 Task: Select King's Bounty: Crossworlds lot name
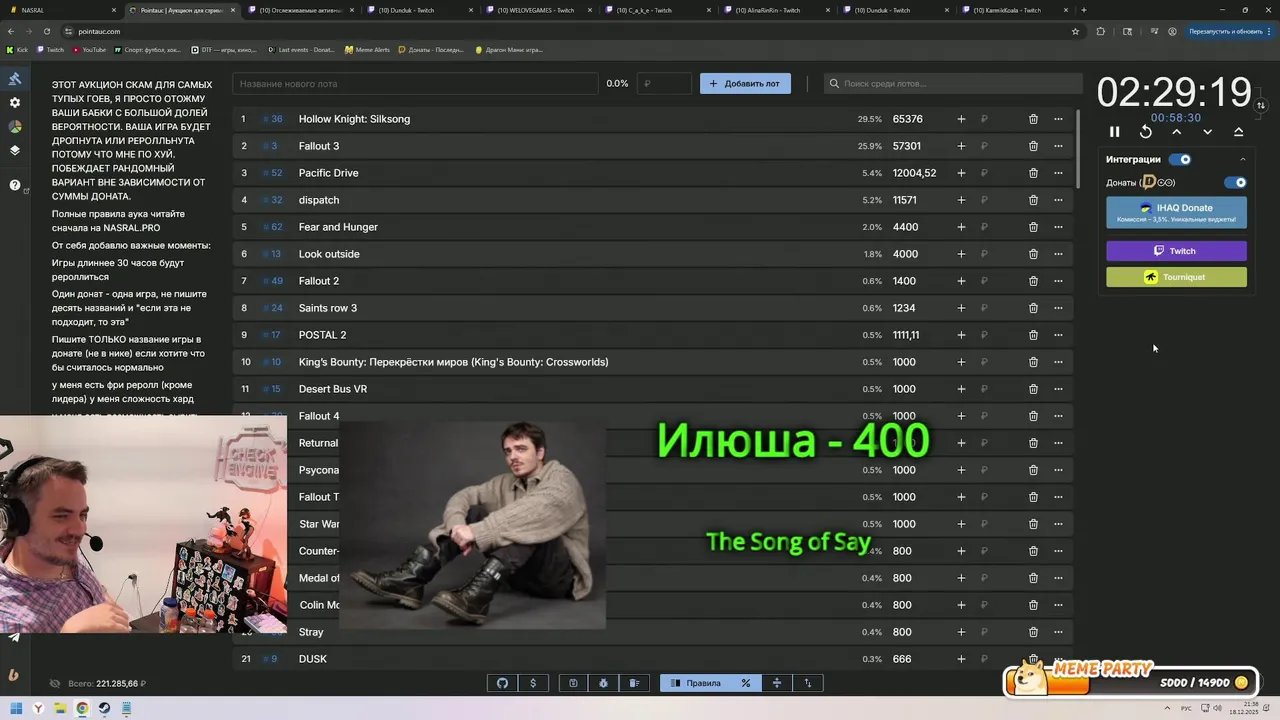[453, 362]
